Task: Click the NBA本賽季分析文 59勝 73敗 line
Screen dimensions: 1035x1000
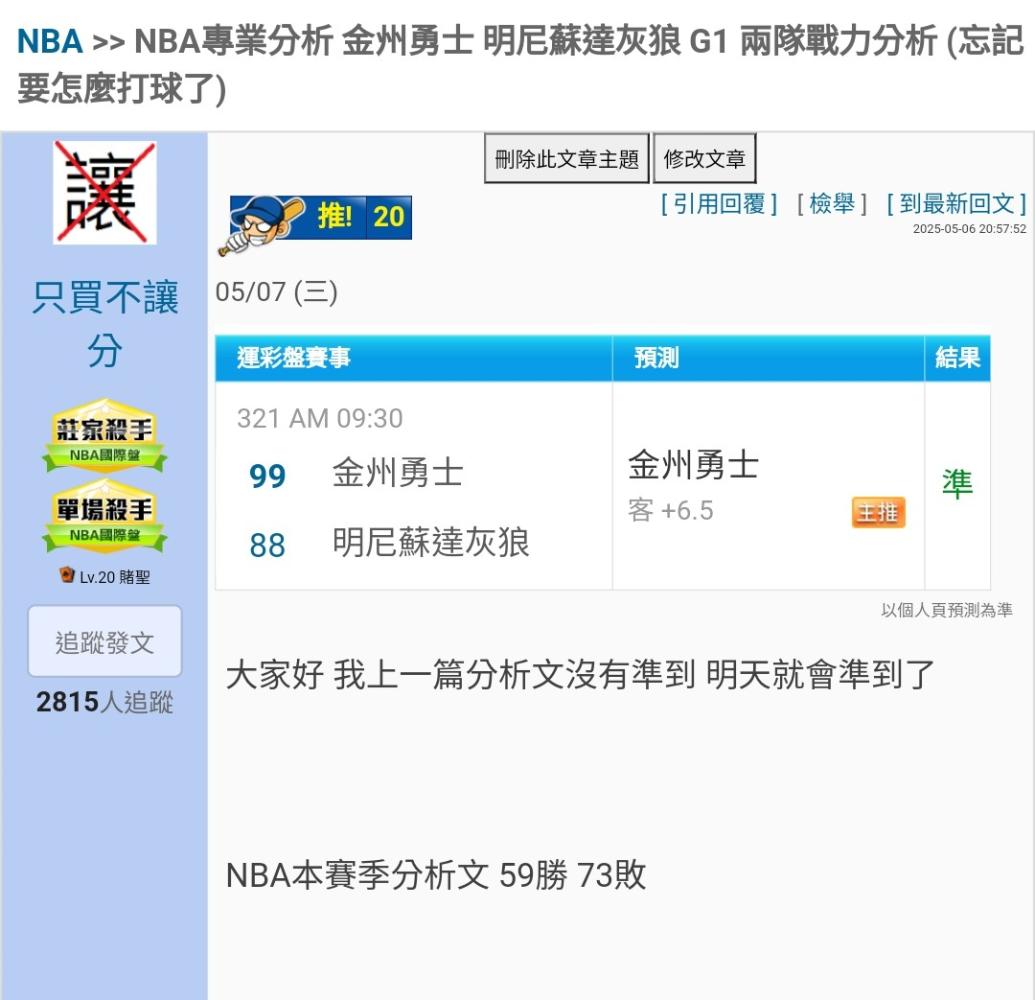Action: pos(436,875)
